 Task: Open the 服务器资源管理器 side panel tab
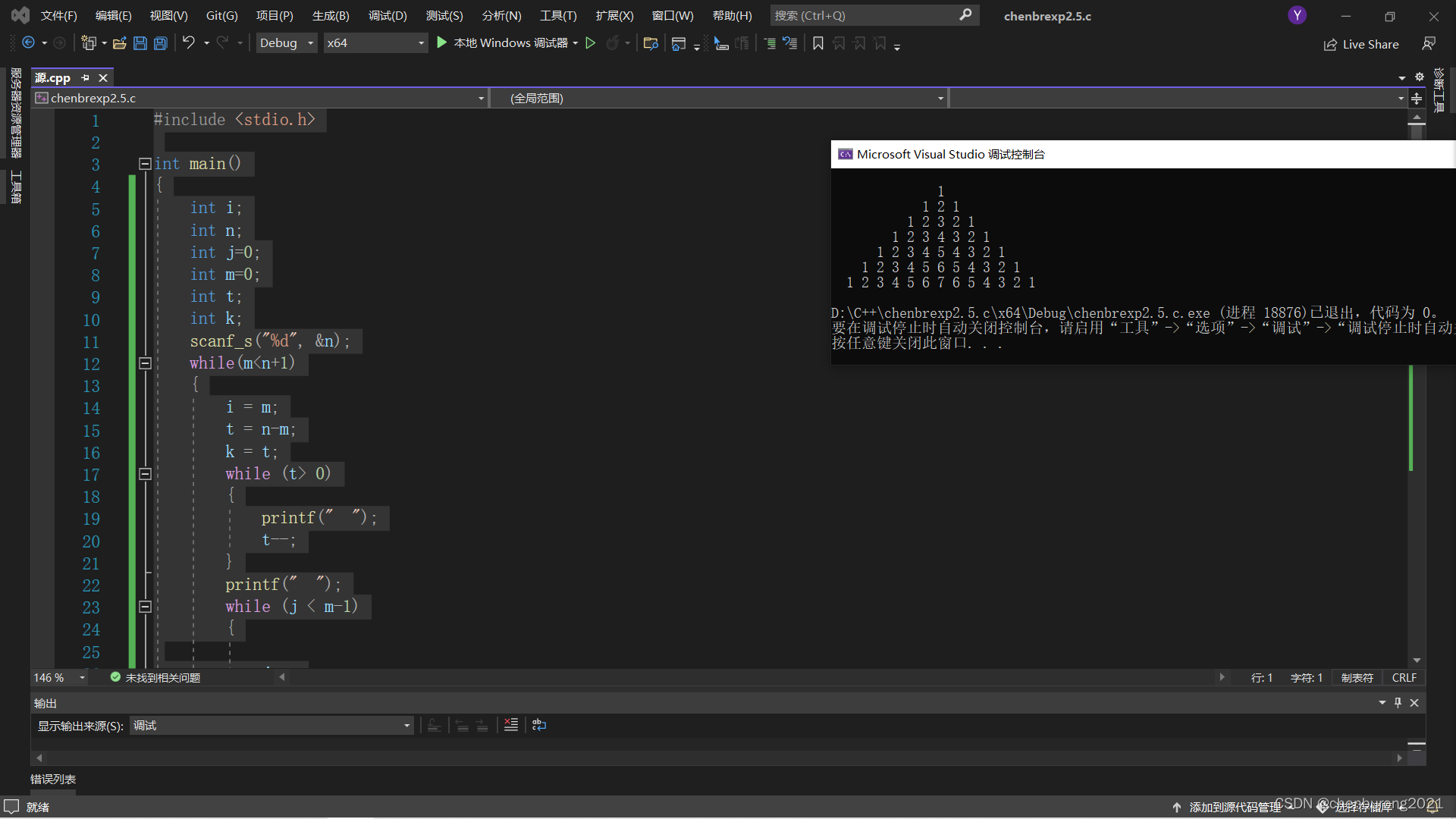tap(16, 113)
